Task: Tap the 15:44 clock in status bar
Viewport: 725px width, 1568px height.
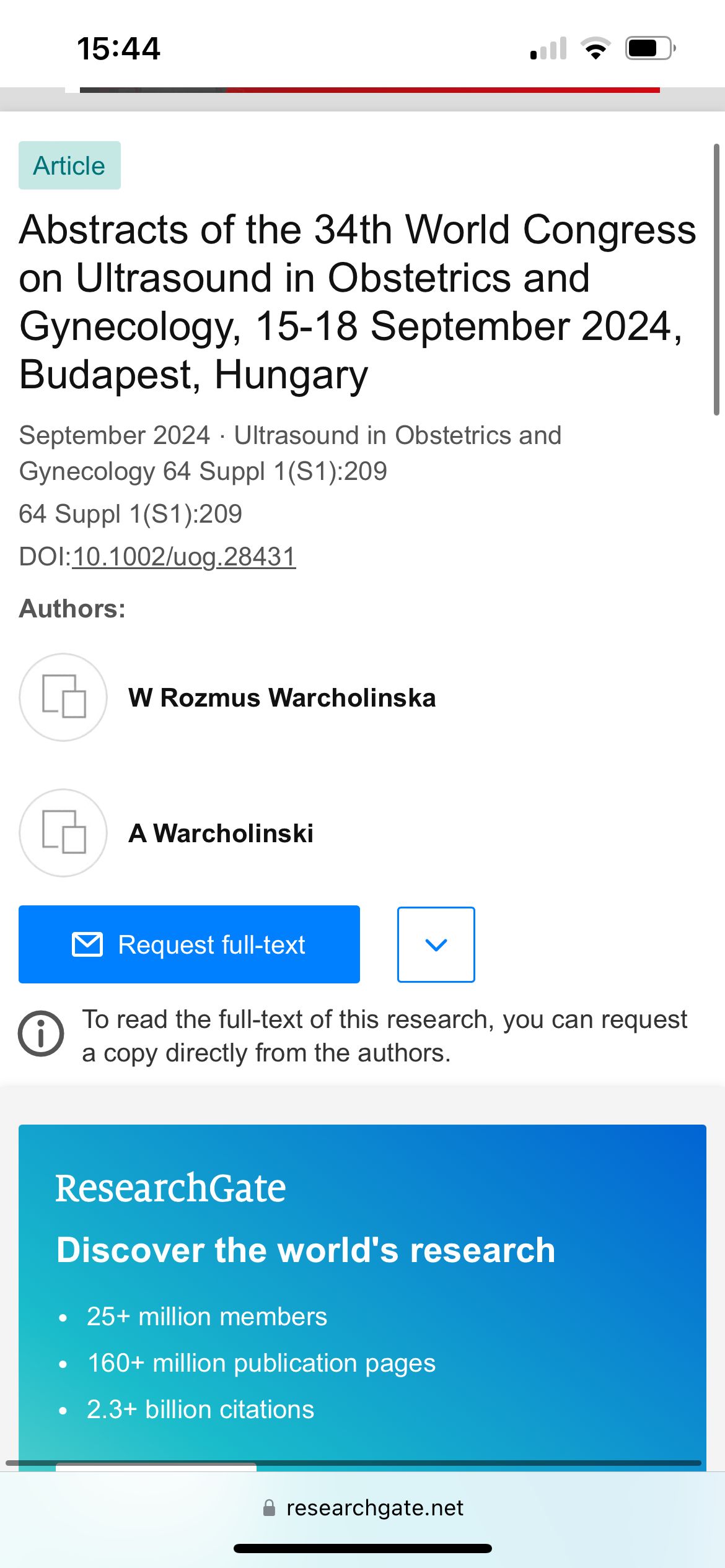Action: tap(118, 48)
